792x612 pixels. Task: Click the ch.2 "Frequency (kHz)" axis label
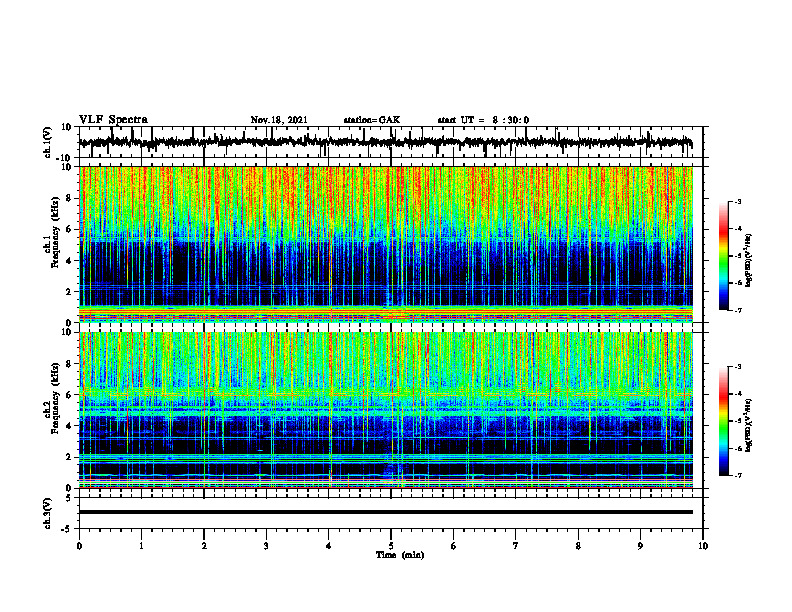[56, 398]
